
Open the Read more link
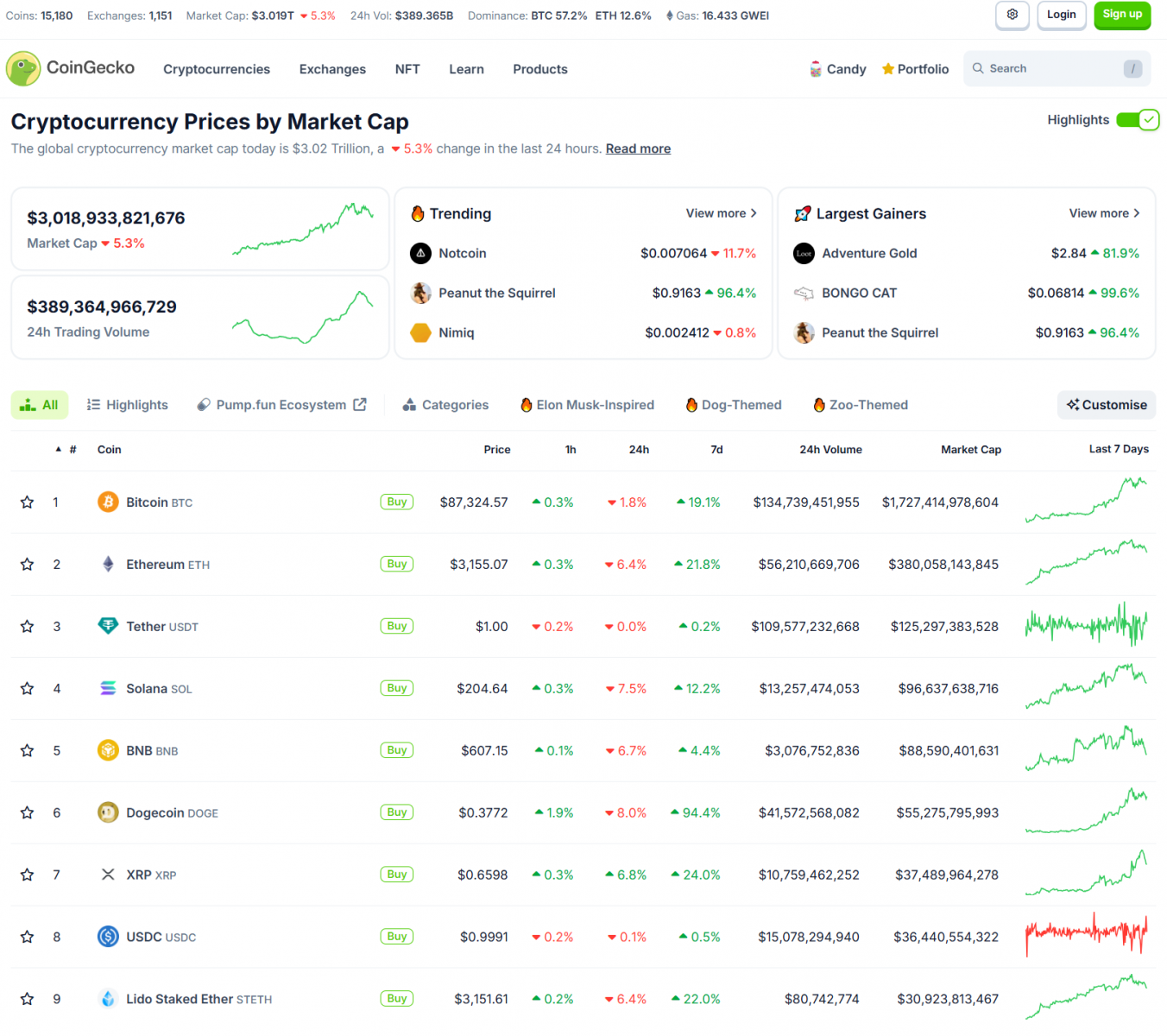click(x=638, y=148)
